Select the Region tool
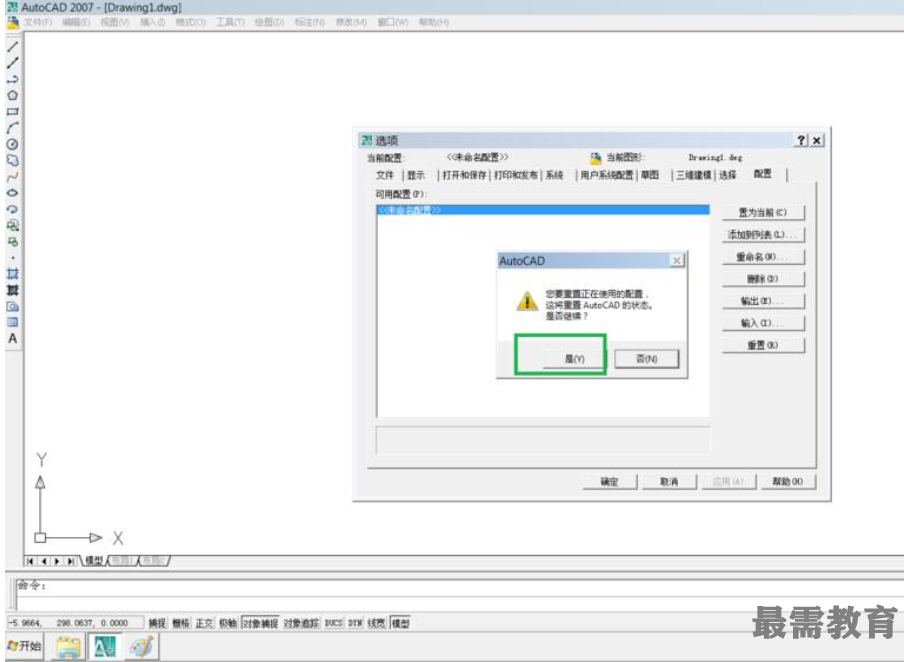The height and width of the screenshot is (662, 904). [13, 306]
